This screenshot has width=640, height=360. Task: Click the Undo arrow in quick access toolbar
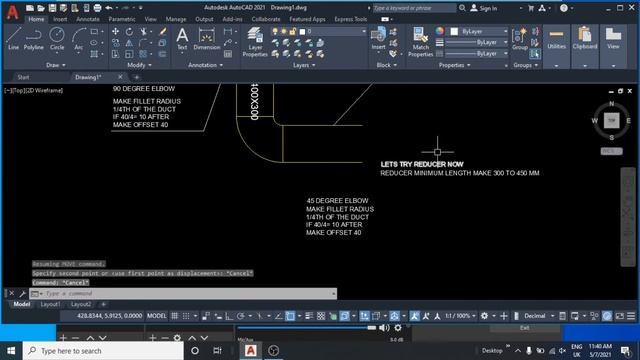109,8
